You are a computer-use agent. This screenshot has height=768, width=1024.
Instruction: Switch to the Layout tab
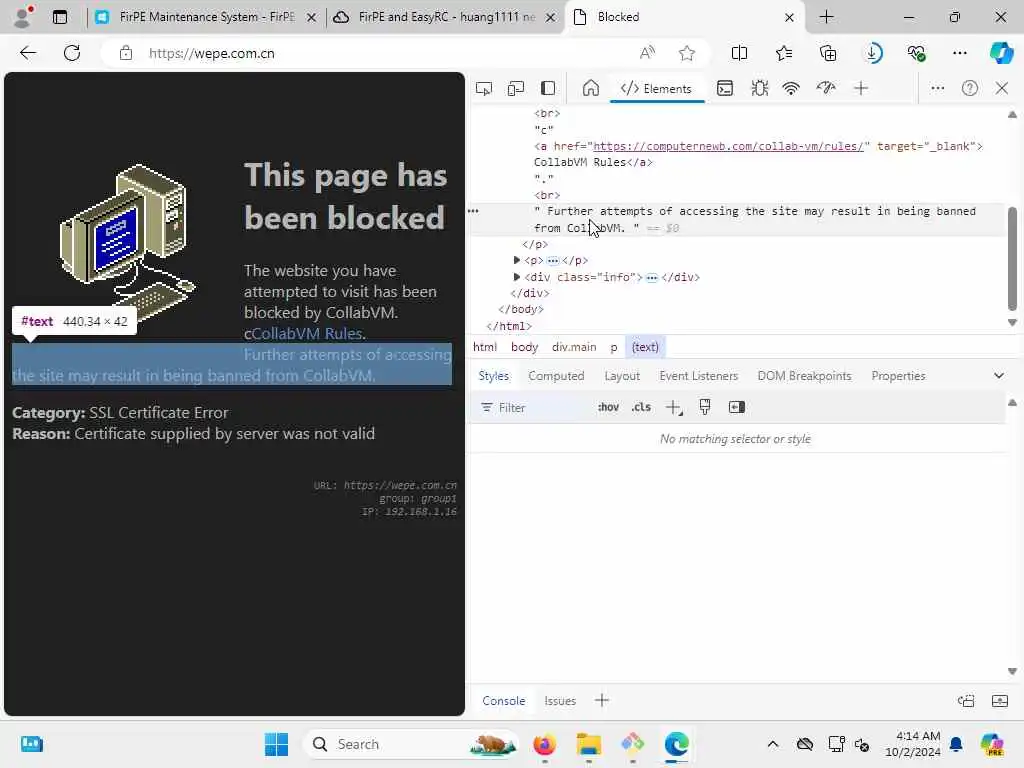click(622, 376)
